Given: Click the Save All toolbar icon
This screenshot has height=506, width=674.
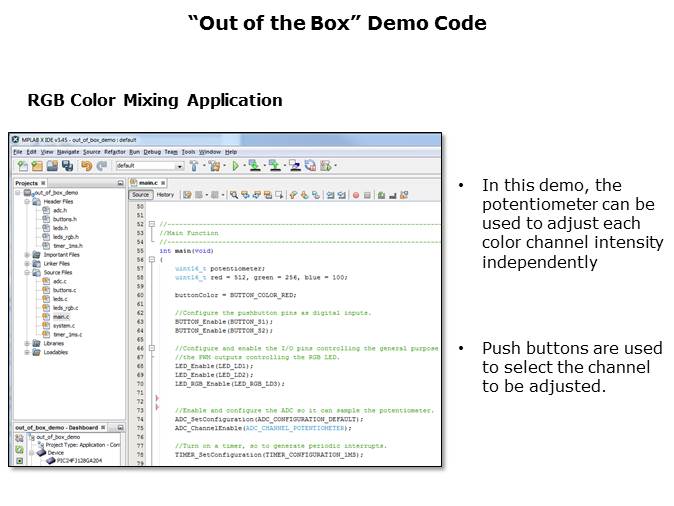Looking at the screenshot, I should click(67, 166).
